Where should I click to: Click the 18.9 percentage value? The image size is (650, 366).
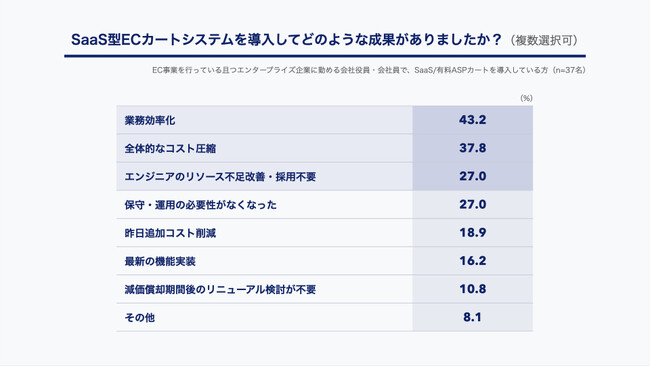[472, 233]
